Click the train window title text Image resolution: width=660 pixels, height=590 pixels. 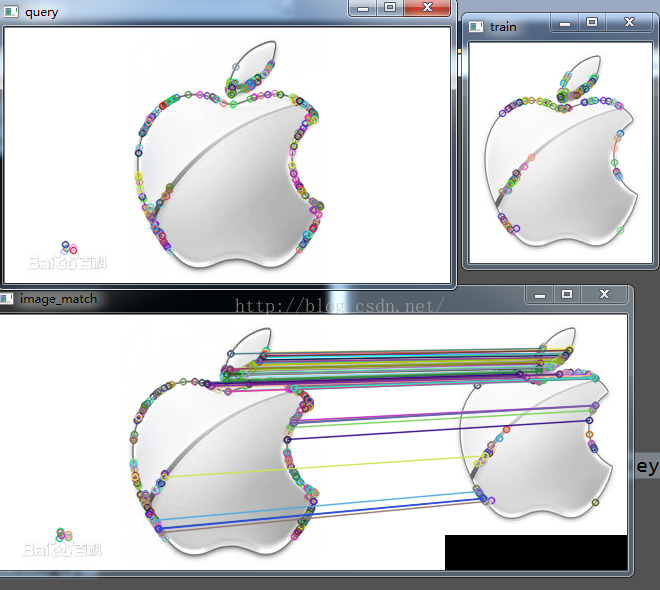tap(503, 27)
